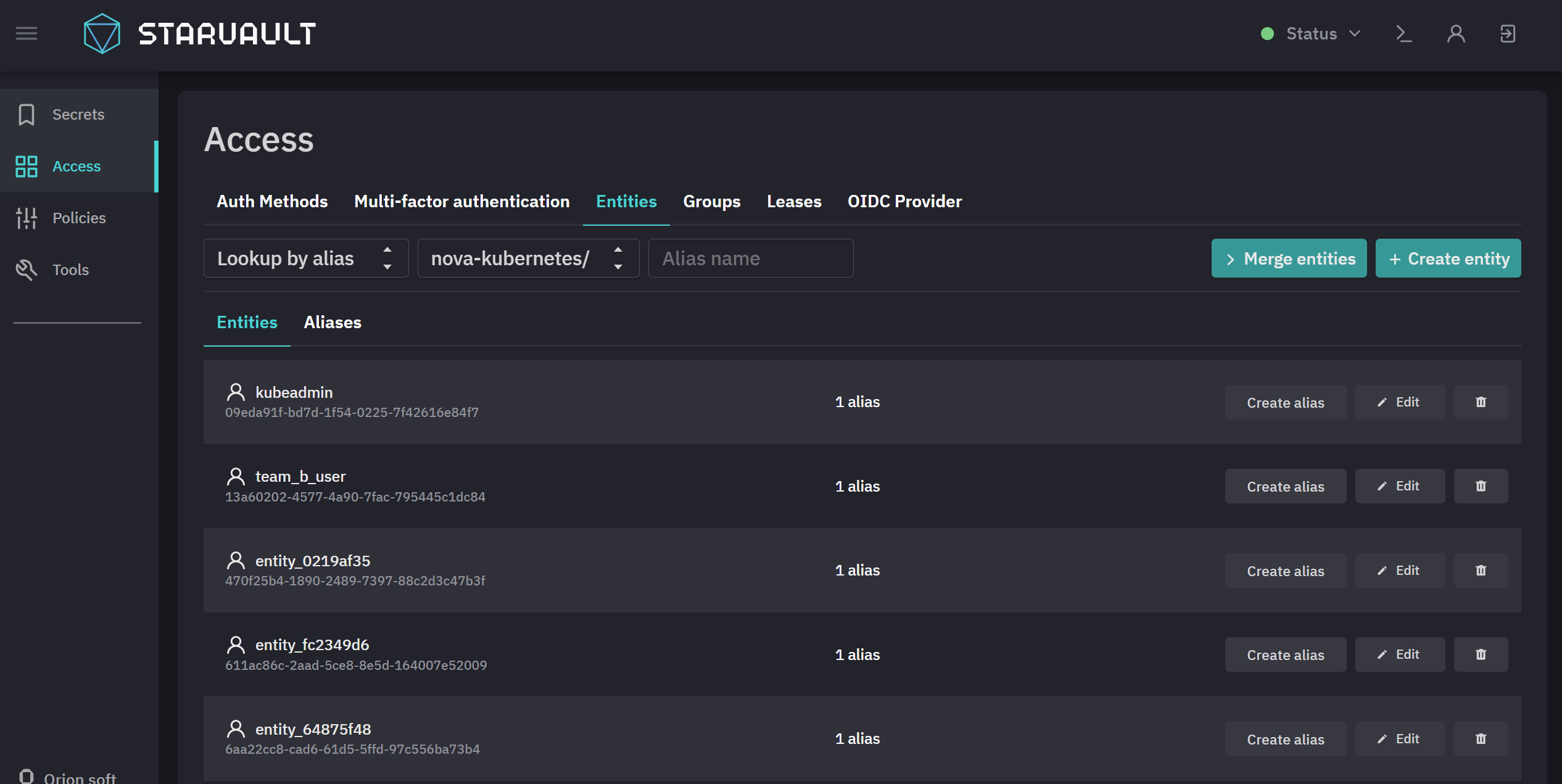
Task: Switch to OIDC Provider tab
Action: click(x=904, y=202)
